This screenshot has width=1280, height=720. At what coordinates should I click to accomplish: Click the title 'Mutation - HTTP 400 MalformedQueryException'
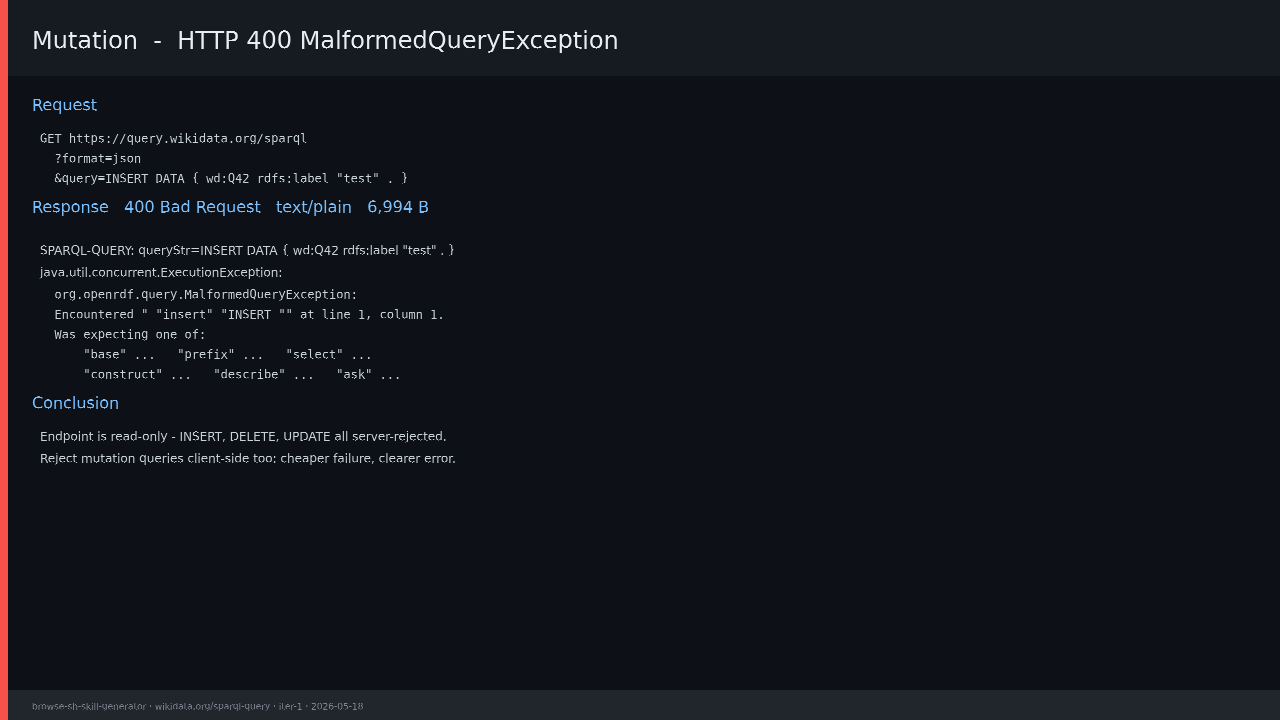tap(325, 40)
